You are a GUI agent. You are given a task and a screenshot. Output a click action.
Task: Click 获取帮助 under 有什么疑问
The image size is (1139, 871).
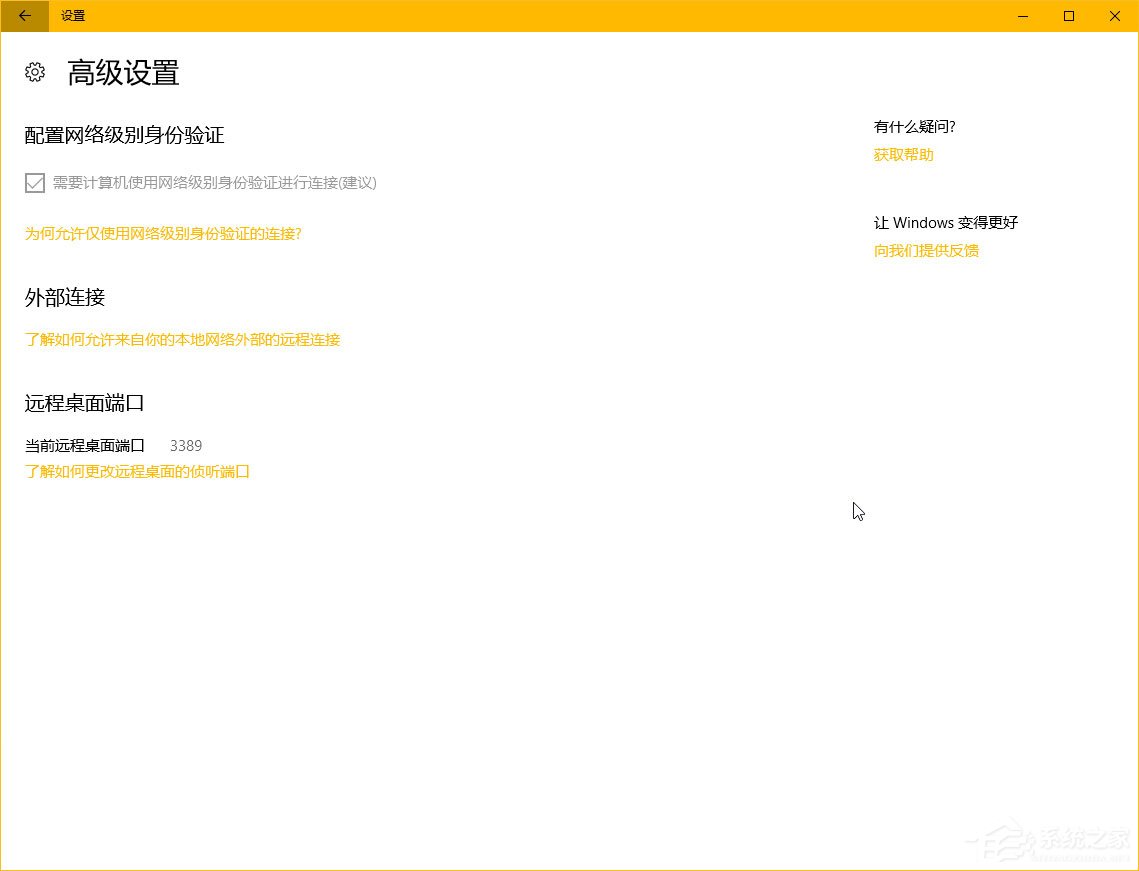click(x=903, y=154)
